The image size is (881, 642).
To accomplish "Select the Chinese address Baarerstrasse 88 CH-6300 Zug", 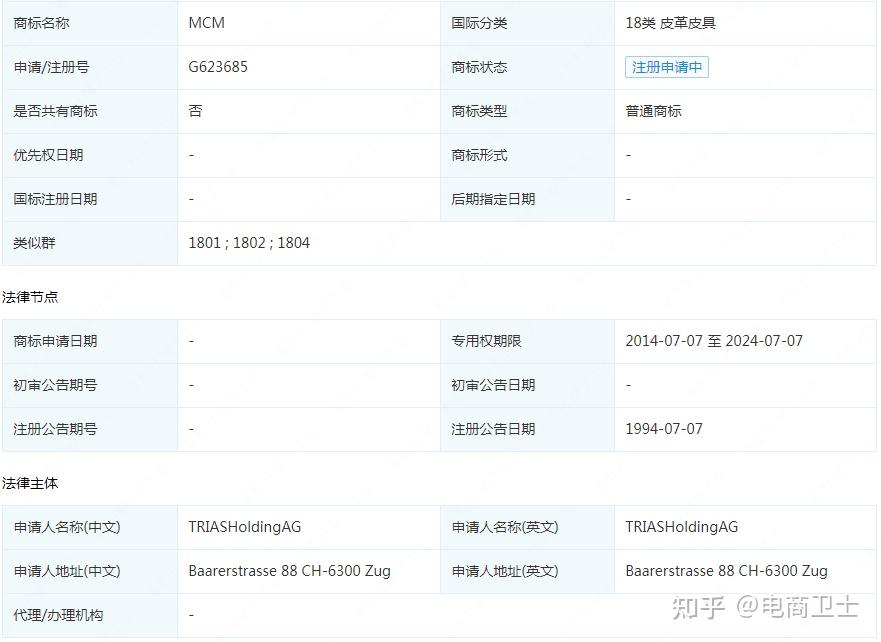I will pos(289,571).
